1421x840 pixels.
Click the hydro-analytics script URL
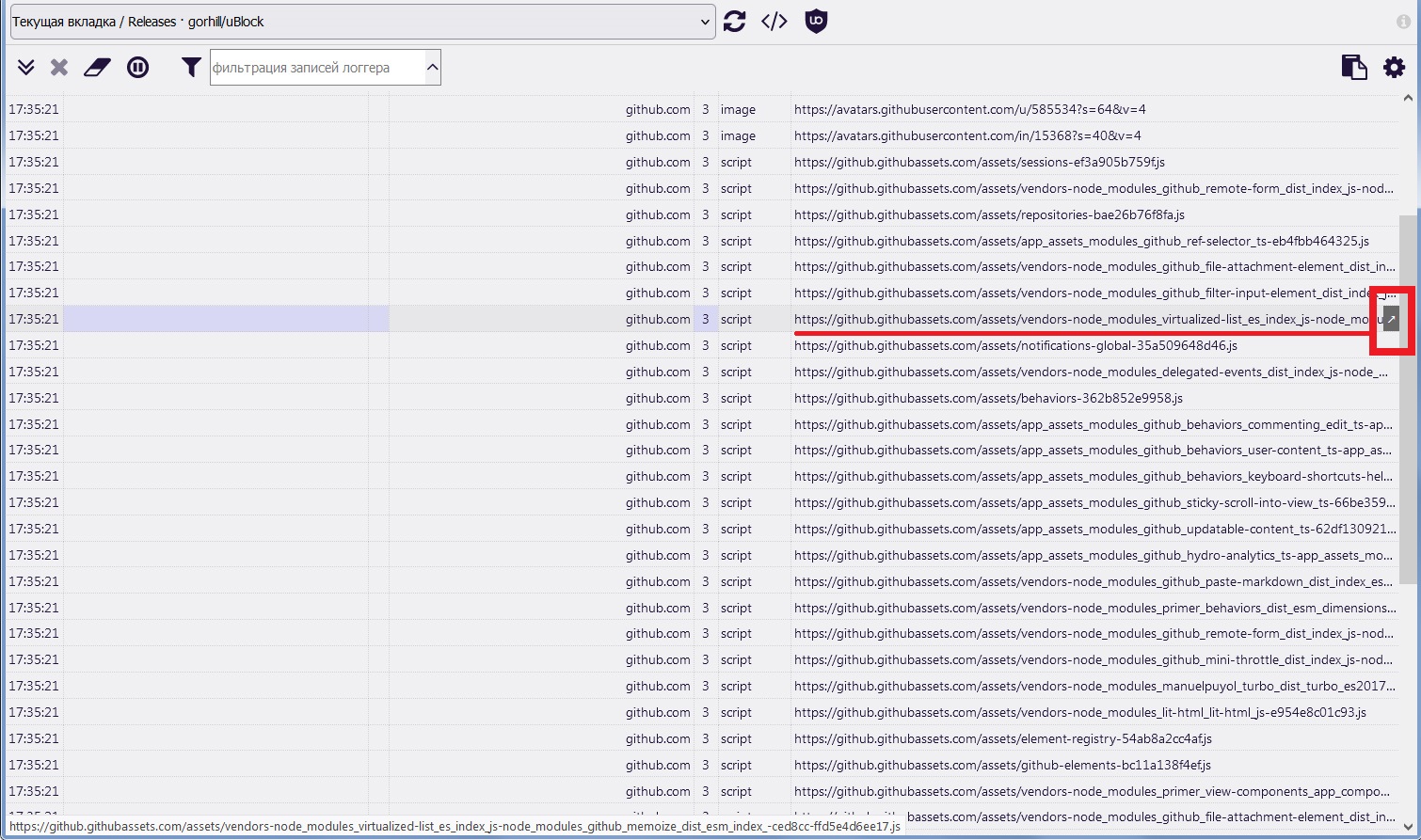1094,555
